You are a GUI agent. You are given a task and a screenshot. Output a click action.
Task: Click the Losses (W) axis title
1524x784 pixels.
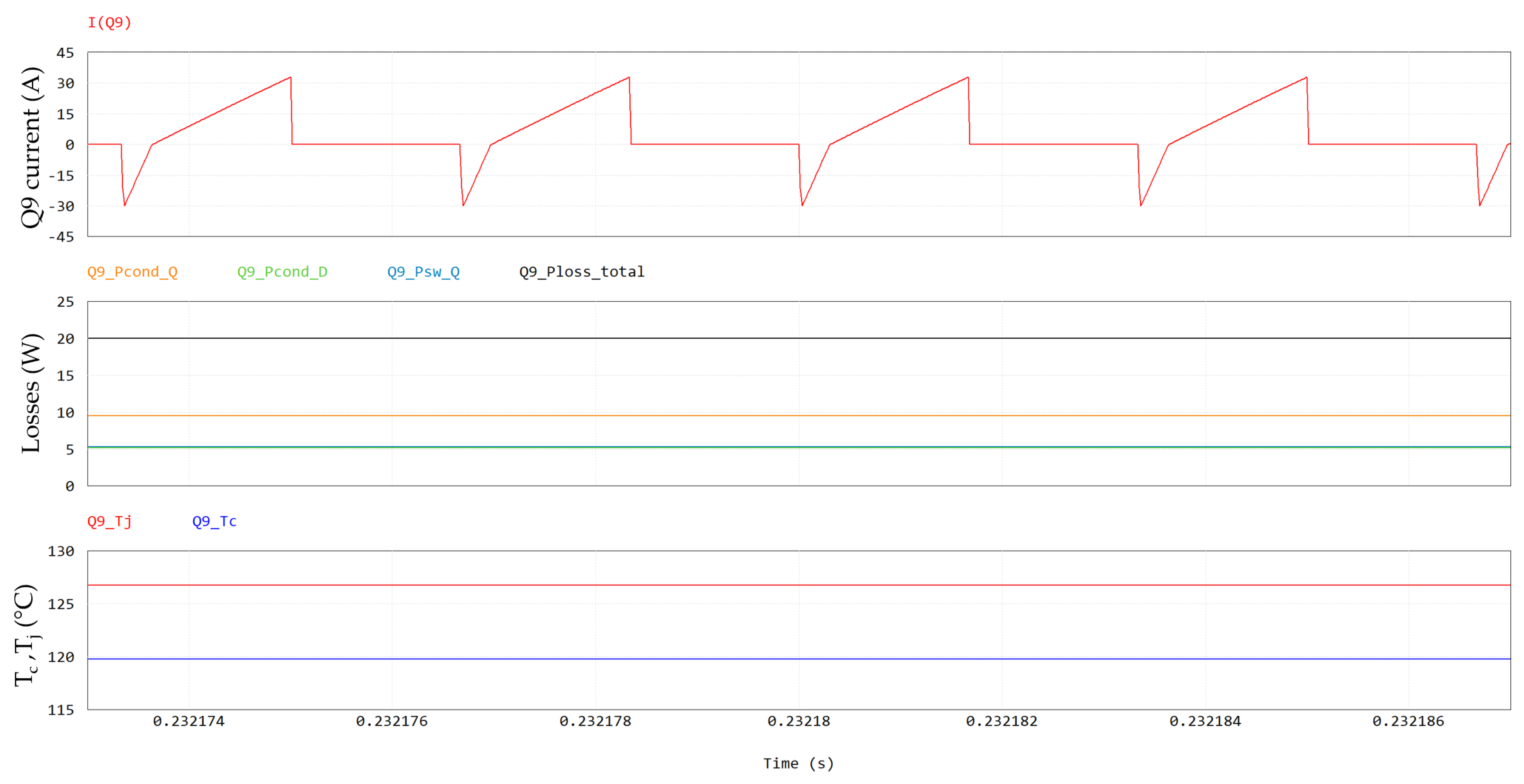point(31,394)
